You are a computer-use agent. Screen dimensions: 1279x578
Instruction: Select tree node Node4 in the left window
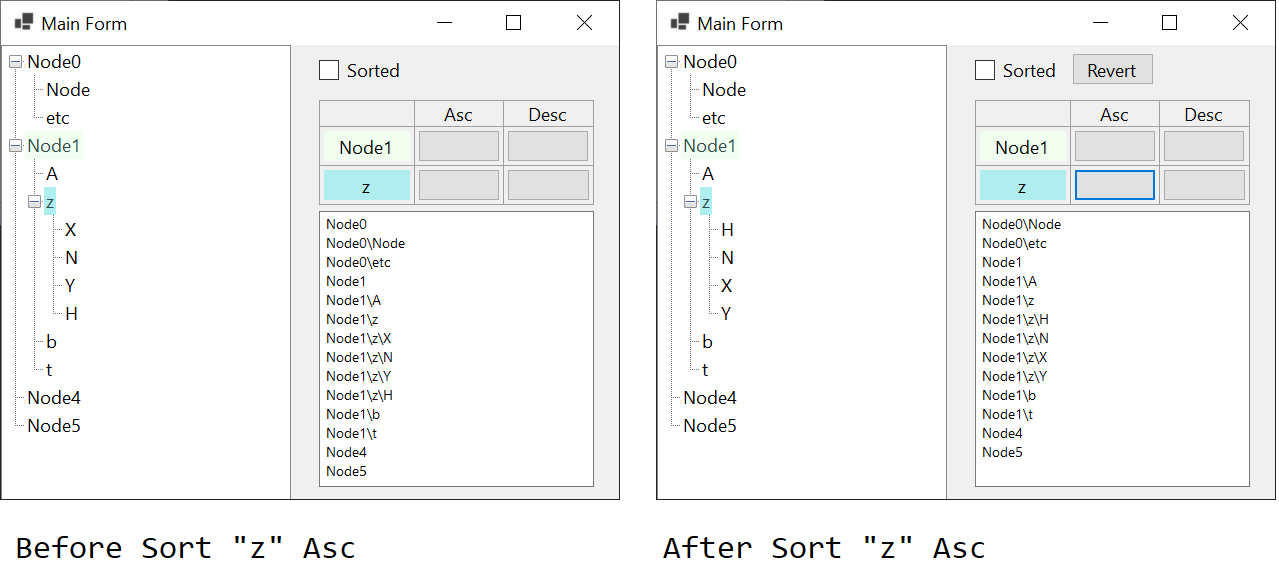(54, 398)
